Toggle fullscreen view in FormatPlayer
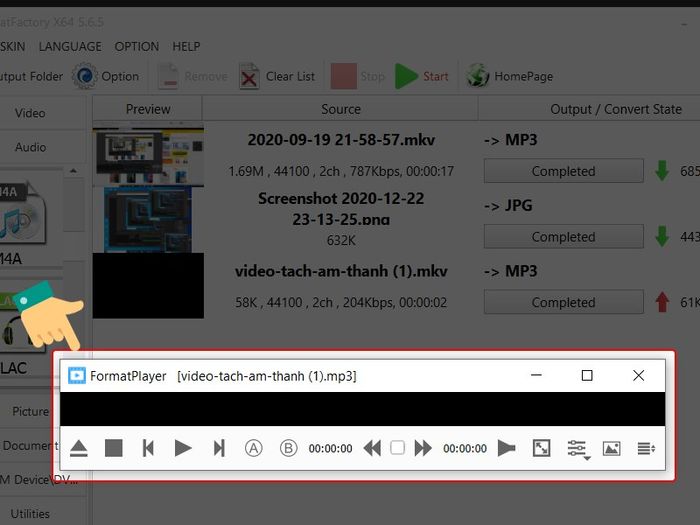Screen dimensions: 700x525 click(542, 448)
